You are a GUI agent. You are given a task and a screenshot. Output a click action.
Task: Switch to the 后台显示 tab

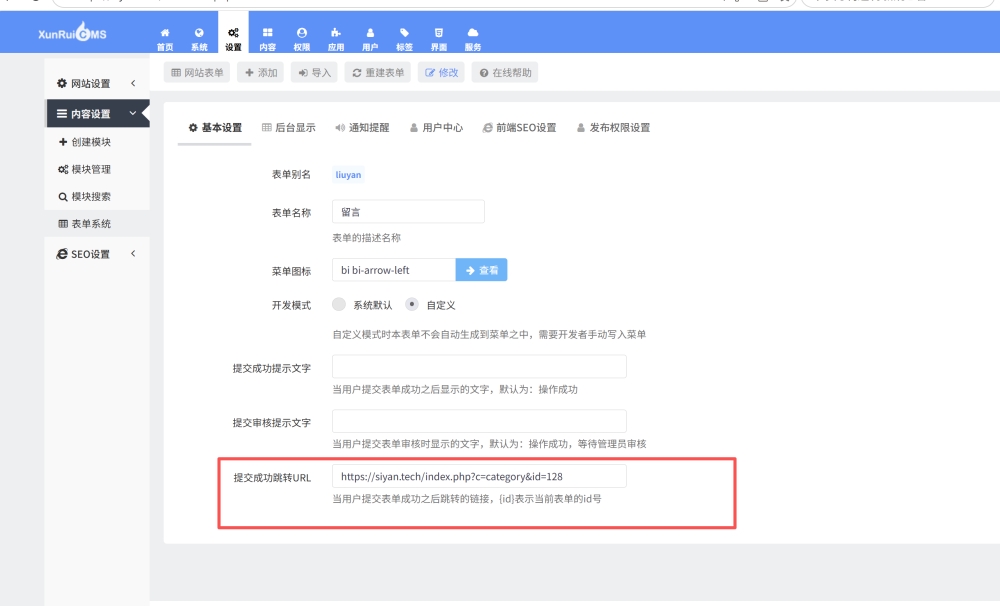[288, 128]
